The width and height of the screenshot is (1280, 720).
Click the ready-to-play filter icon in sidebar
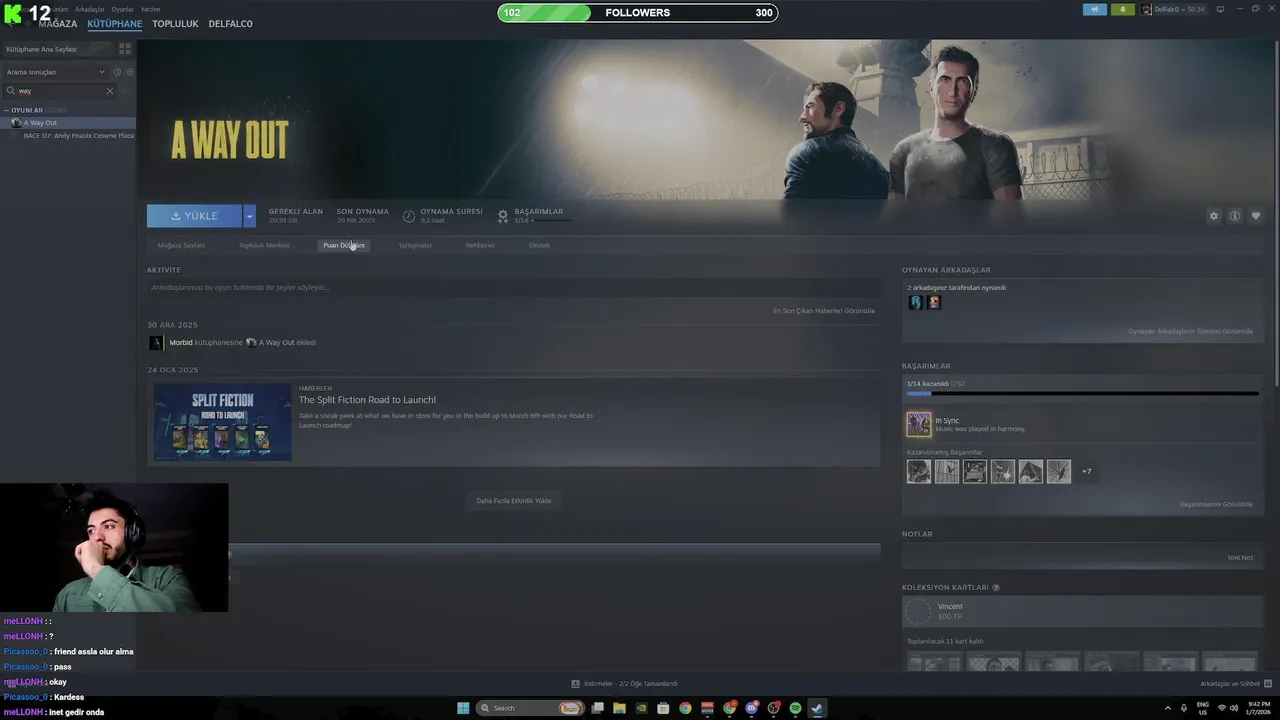click(130, 72)
